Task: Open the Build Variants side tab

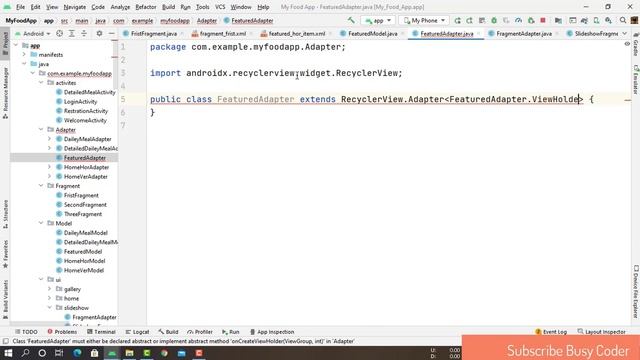Action: pos(5,299)
